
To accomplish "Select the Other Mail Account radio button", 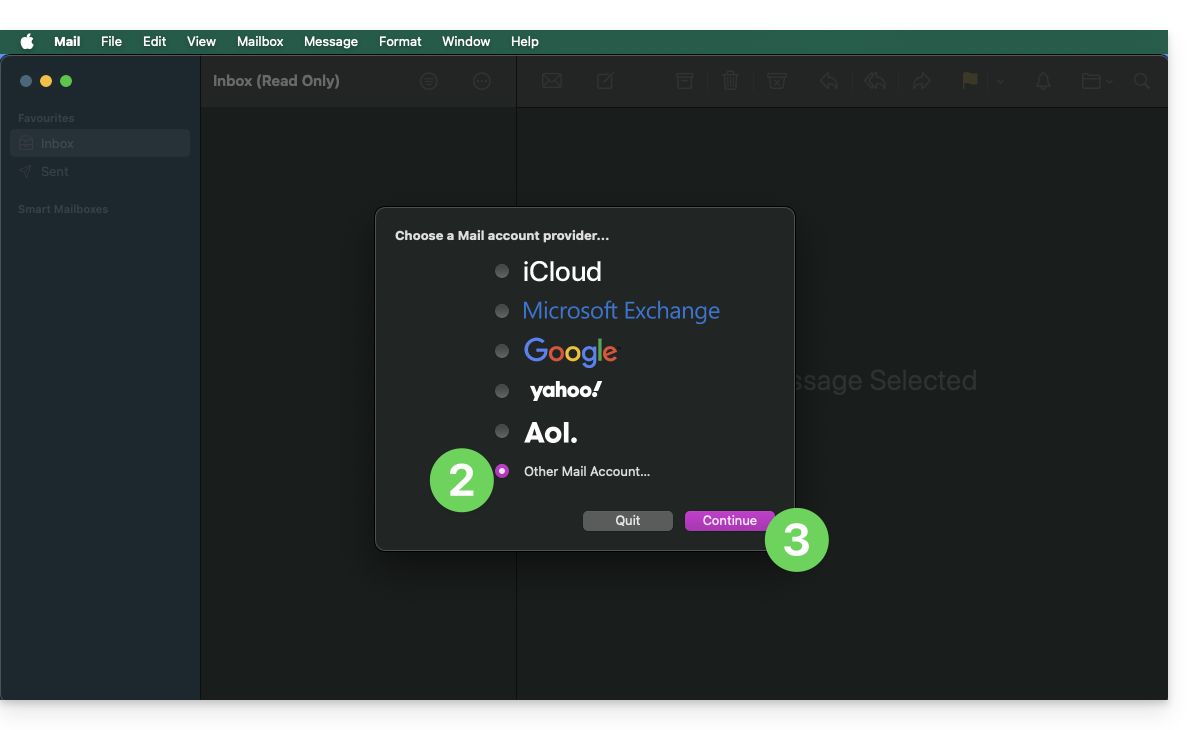I will tap(502, 471).
